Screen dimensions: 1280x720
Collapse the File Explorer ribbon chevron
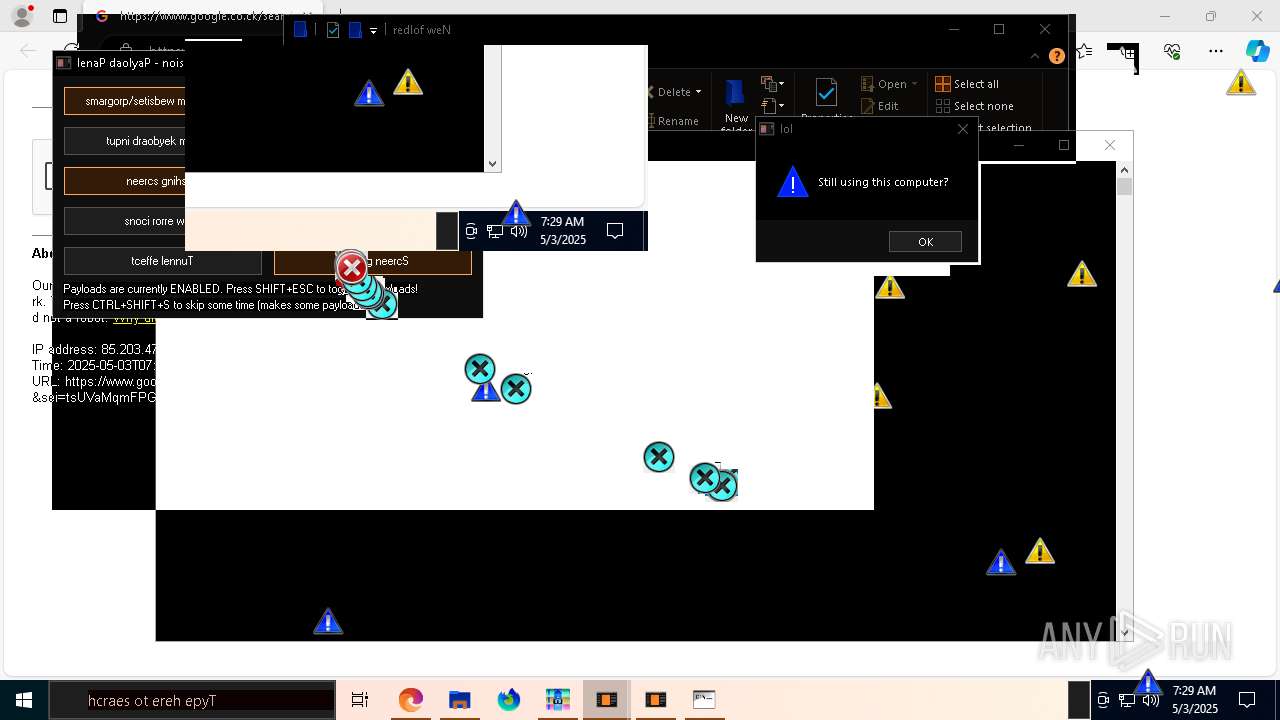click(1036, 56)
